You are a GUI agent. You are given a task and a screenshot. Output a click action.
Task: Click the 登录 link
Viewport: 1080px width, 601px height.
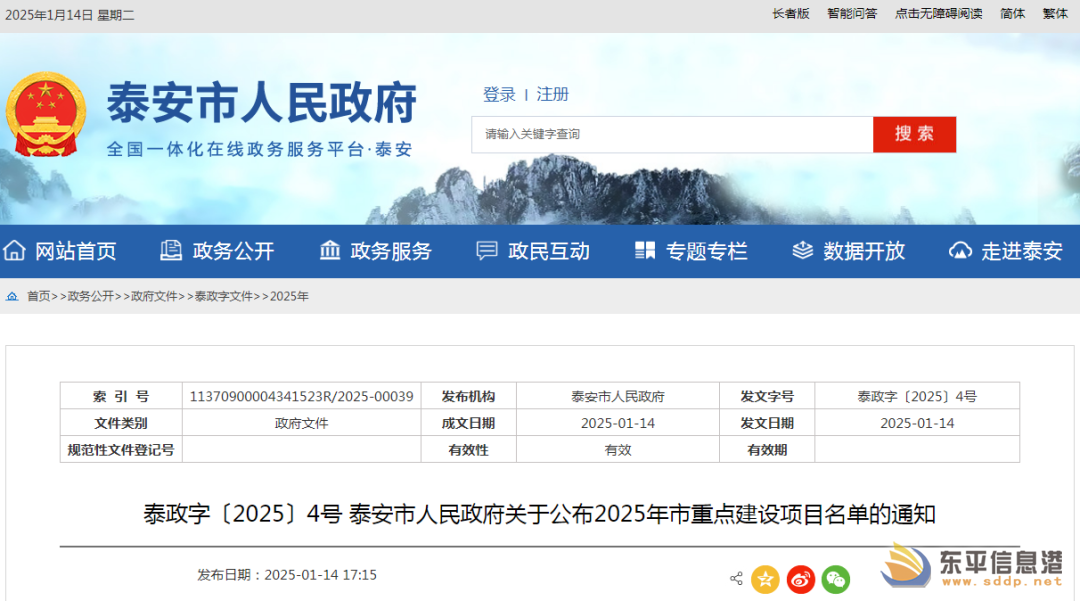(x=499, y=94)
